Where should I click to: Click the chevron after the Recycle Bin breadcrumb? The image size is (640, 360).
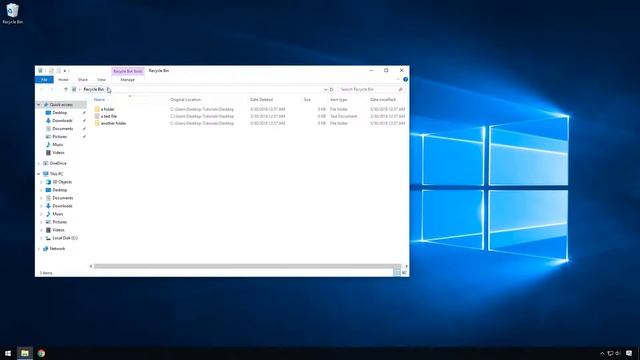click(x=108, y=89)
